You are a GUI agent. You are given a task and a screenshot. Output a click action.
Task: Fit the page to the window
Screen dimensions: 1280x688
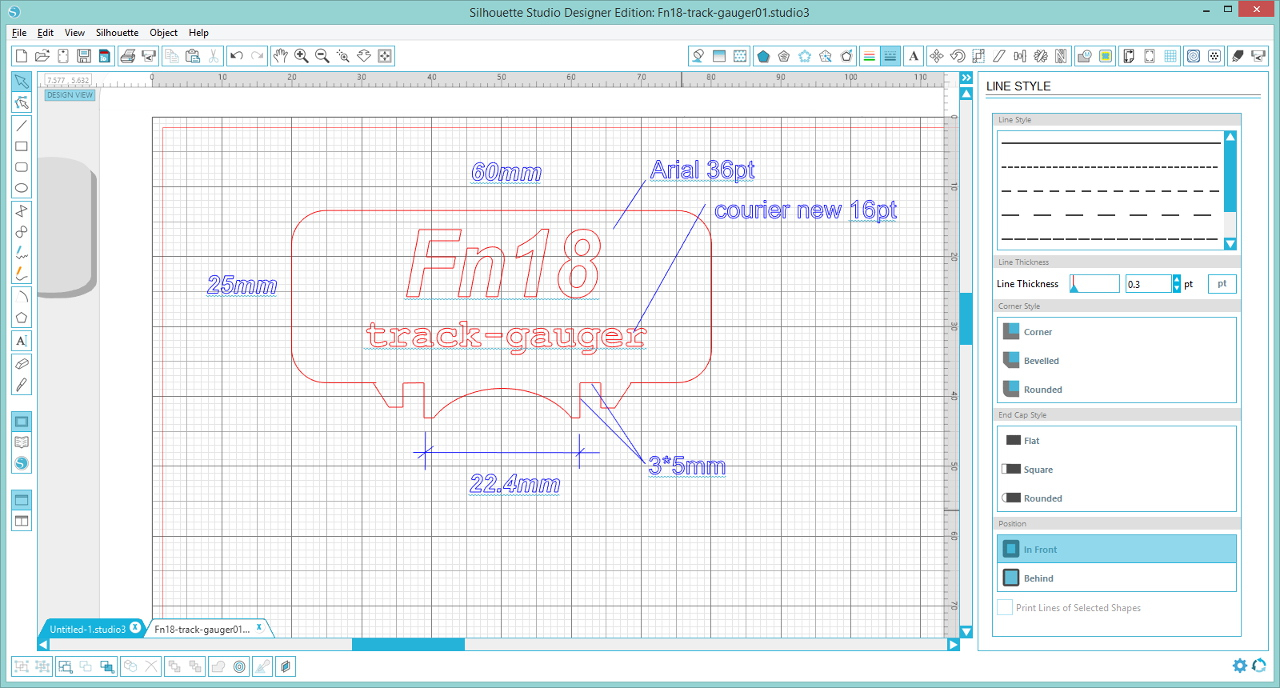pyautogui.click(x=385, y=56)
